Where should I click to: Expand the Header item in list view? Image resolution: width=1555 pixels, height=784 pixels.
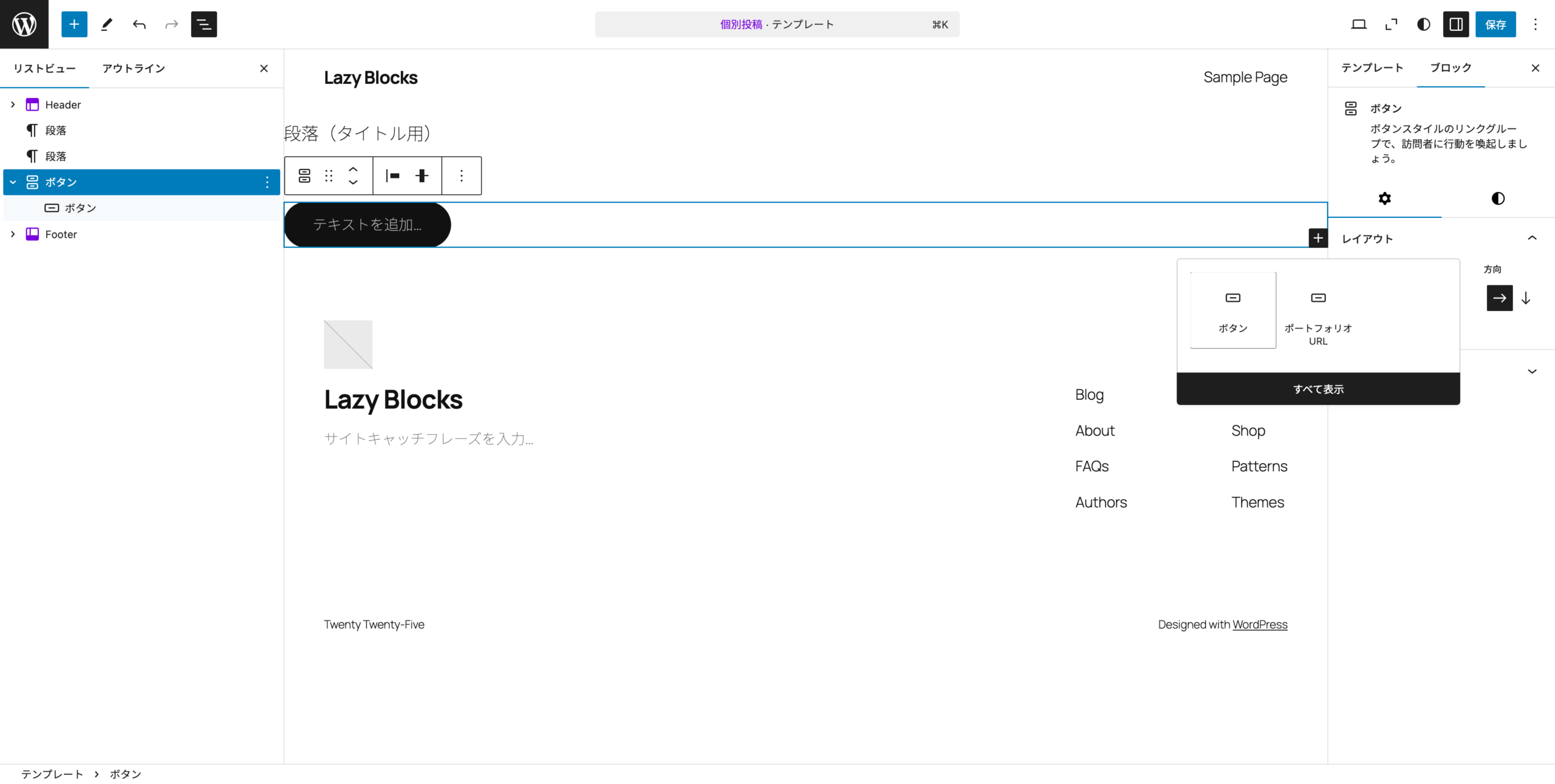tap(12, 104)
